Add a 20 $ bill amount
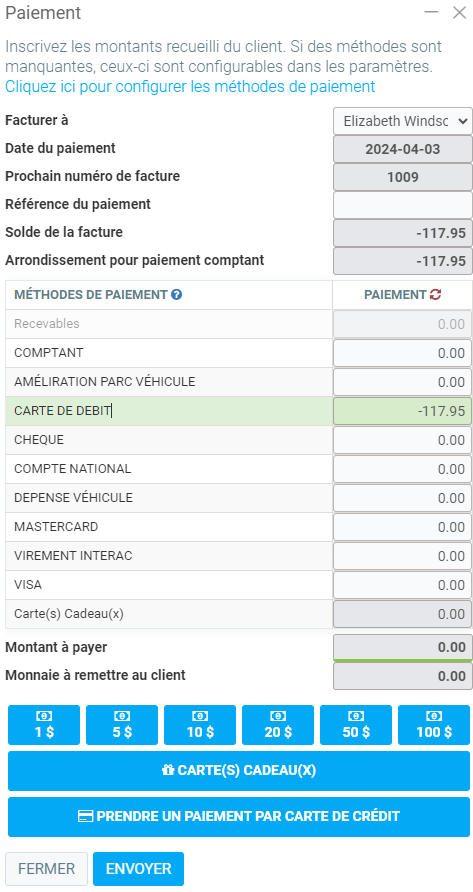This screenshot has width=473, height=892. point(278,725)
